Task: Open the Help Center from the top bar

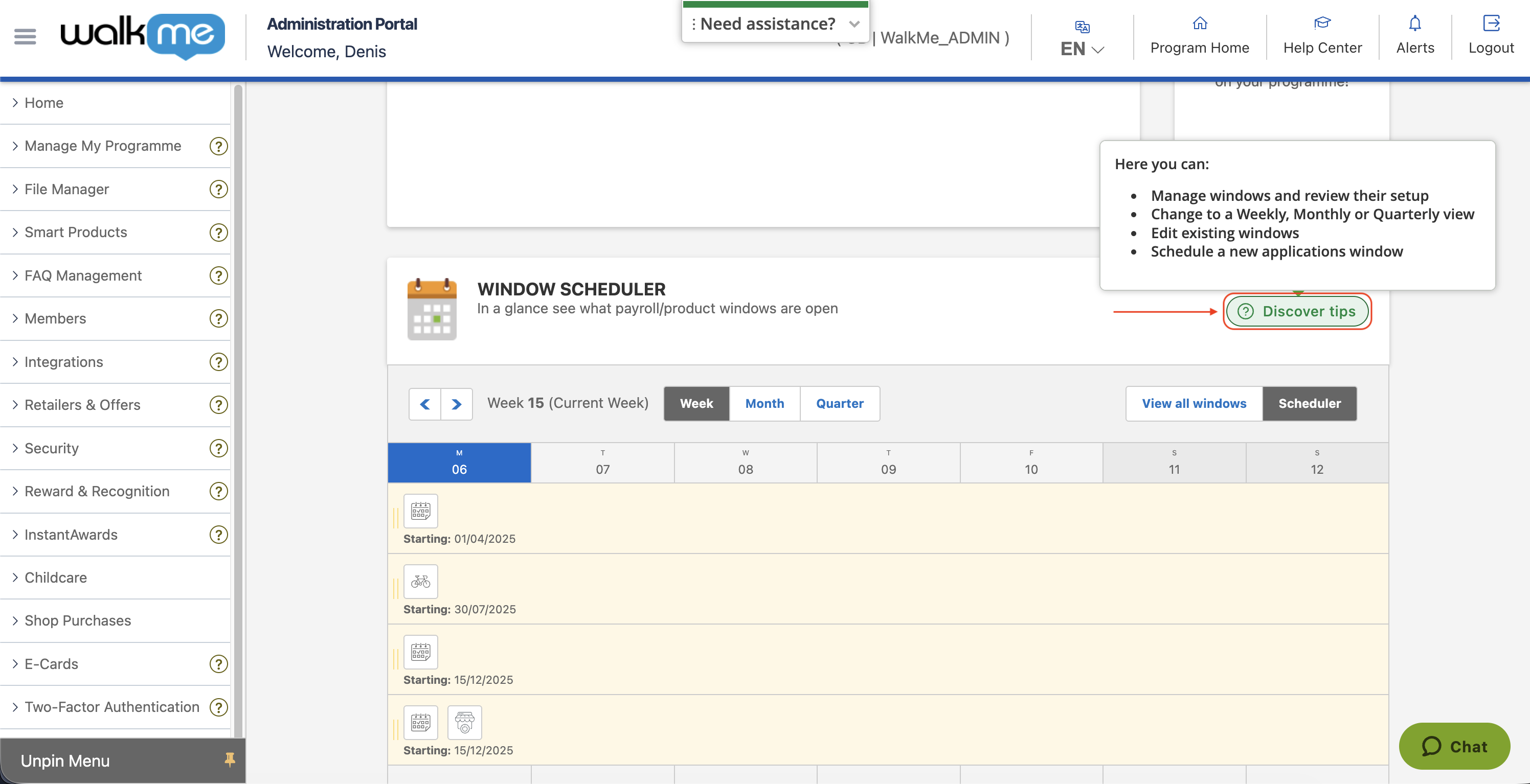Action: point(1321,36)
